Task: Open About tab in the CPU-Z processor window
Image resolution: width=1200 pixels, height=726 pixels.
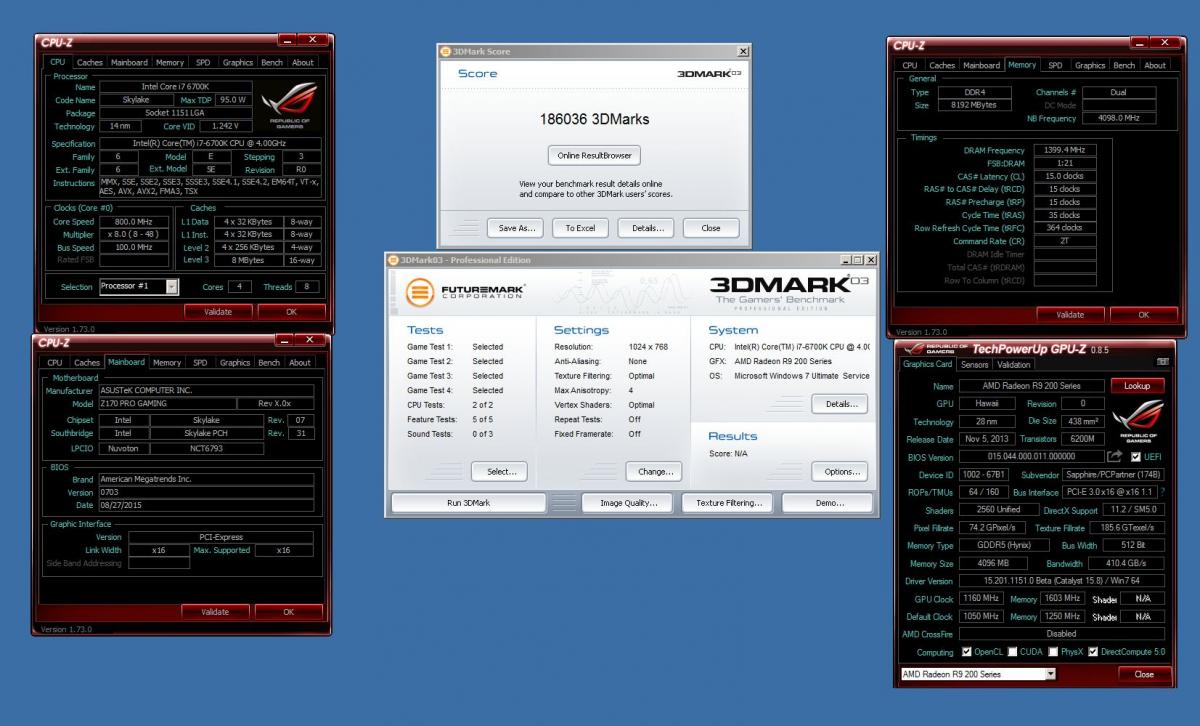Action: click(x=302, y=62)
